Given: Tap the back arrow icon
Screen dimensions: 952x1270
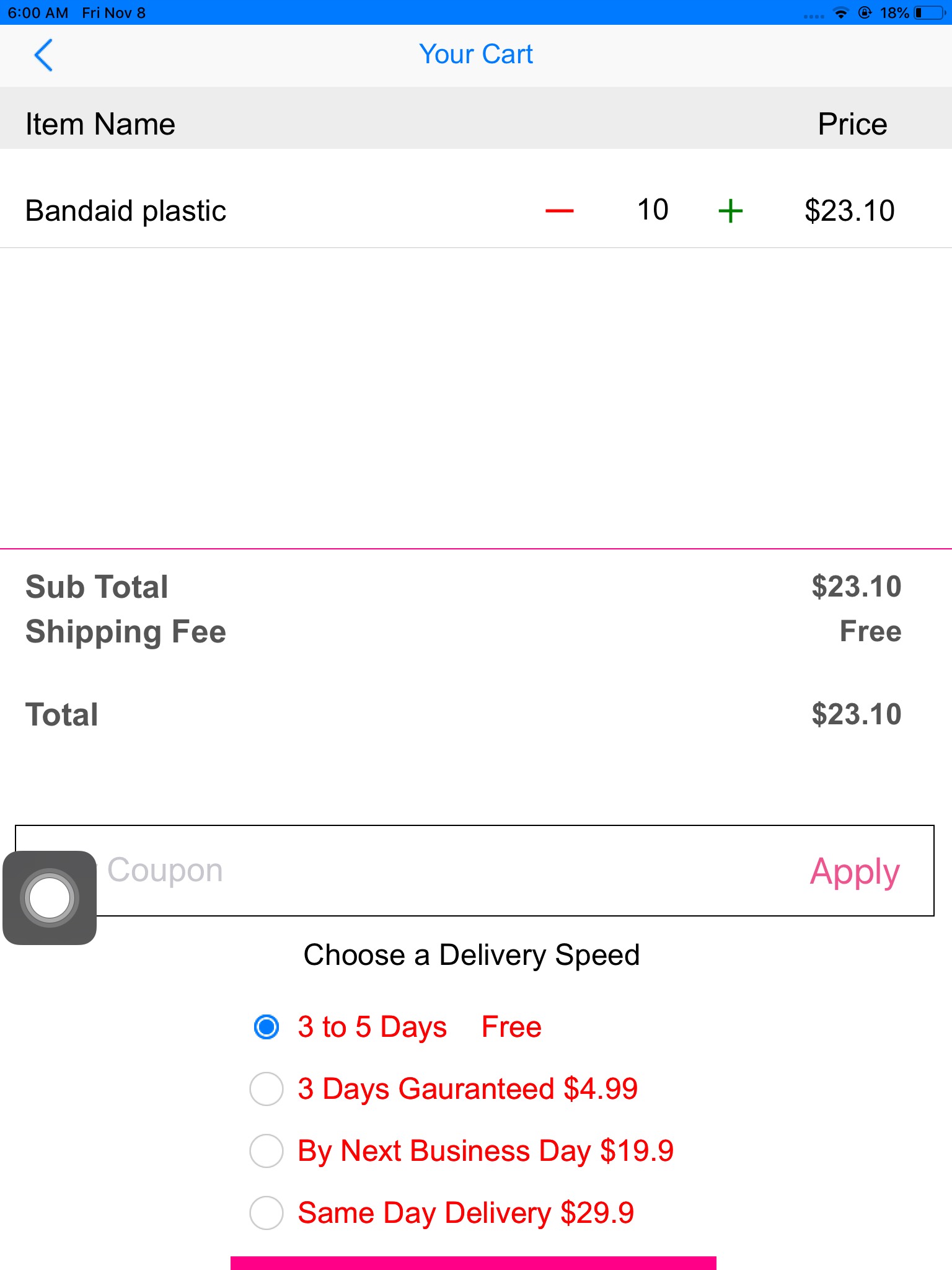Looking at the screenshot, I should click(x=43, y=55).
